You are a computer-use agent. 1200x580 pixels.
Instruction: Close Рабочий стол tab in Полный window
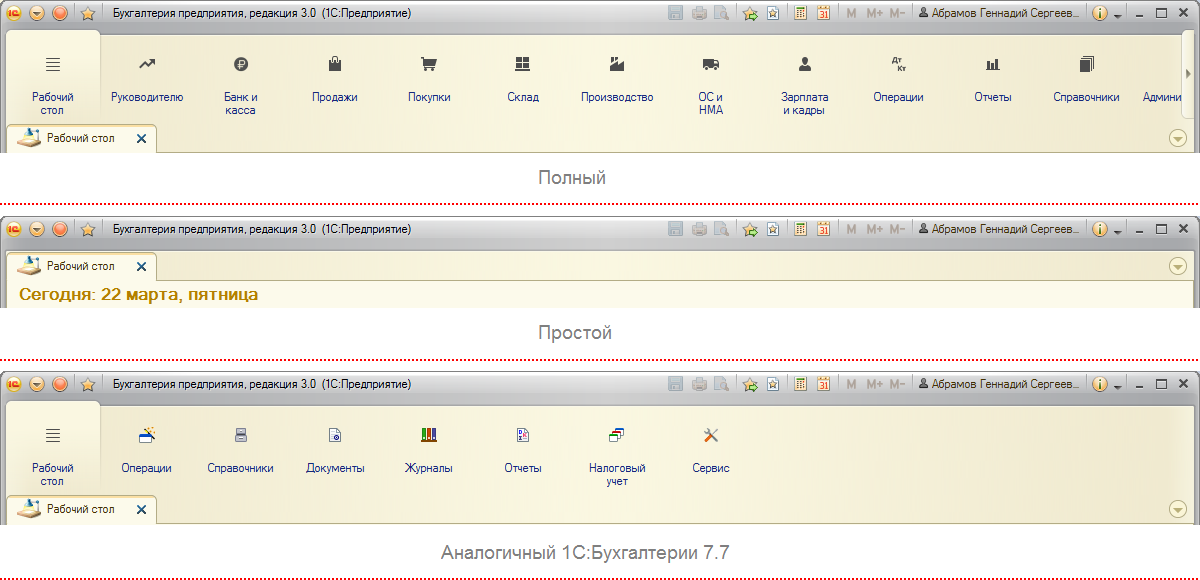pyautogui.click(x=141, y=139)
